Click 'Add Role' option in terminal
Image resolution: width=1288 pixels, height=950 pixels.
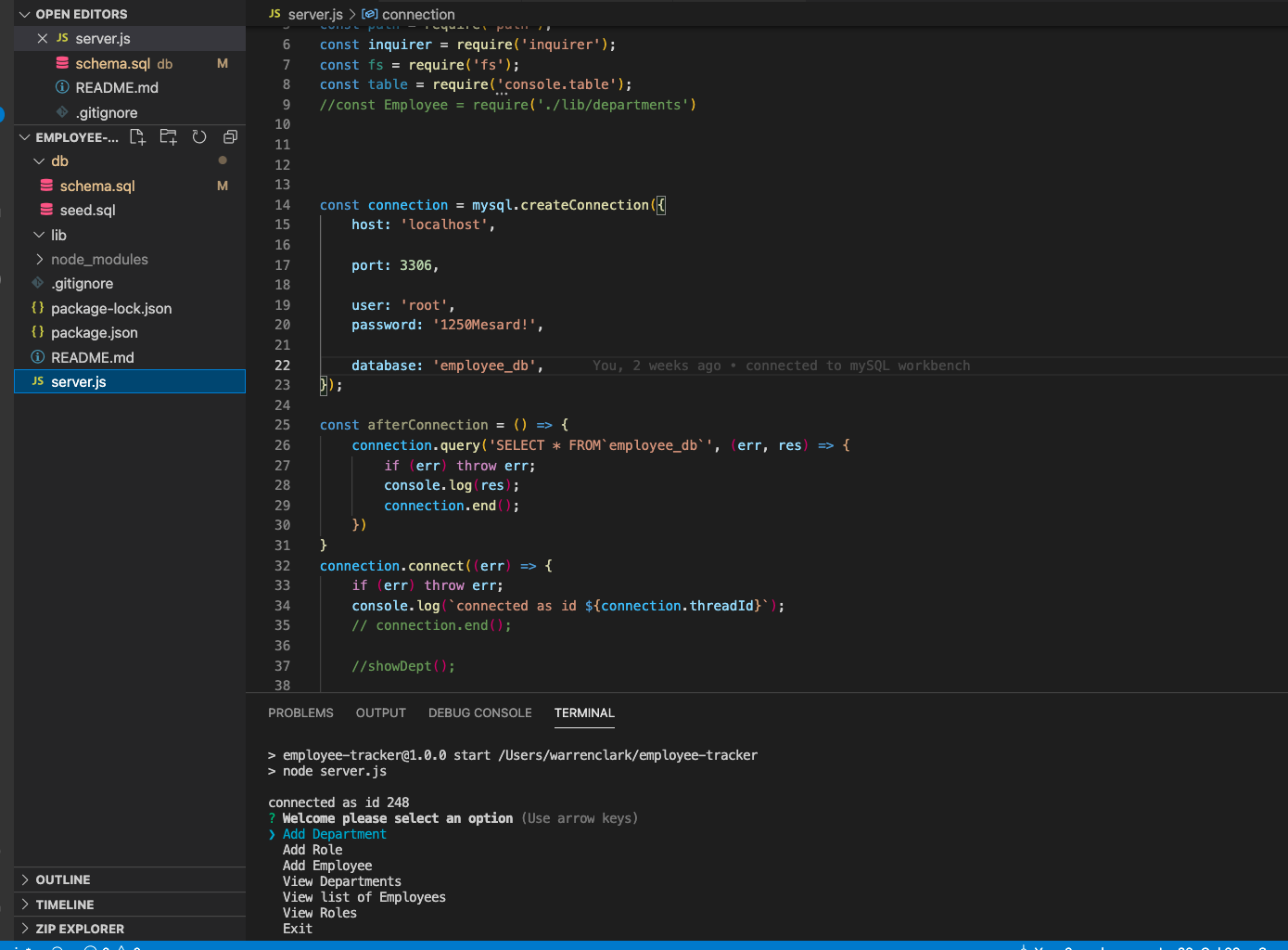(312, 850)
